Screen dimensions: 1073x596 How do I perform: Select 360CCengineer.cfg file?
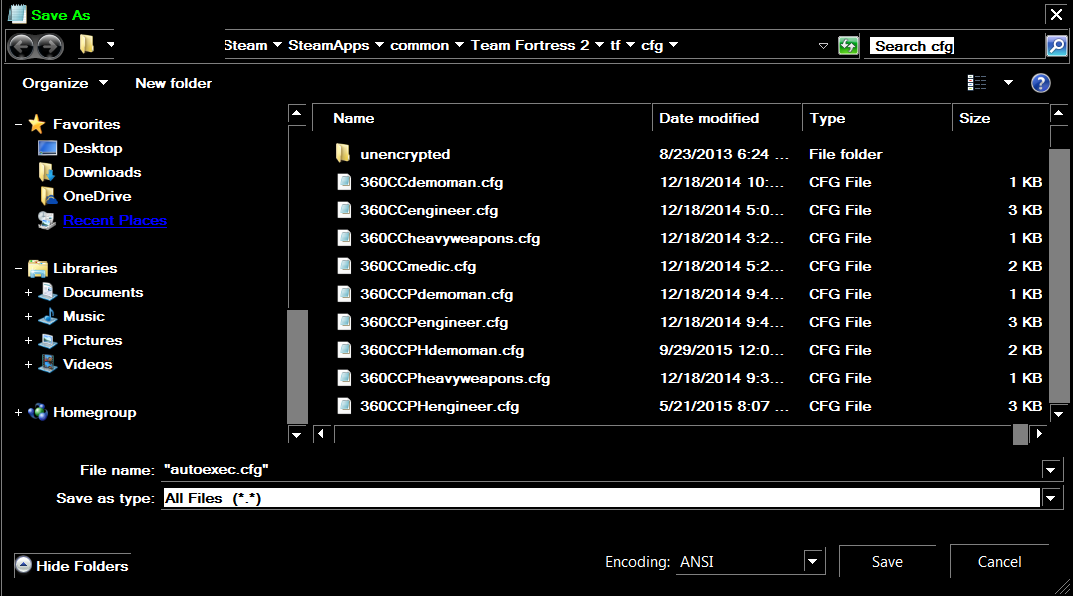pyautogui.click(x=429, y=210)
